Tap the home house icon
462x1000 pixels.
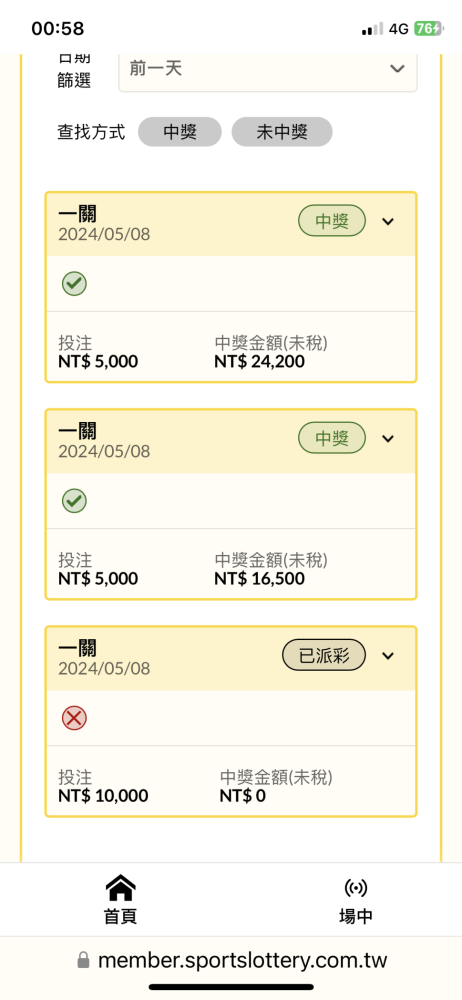[121, 888]
